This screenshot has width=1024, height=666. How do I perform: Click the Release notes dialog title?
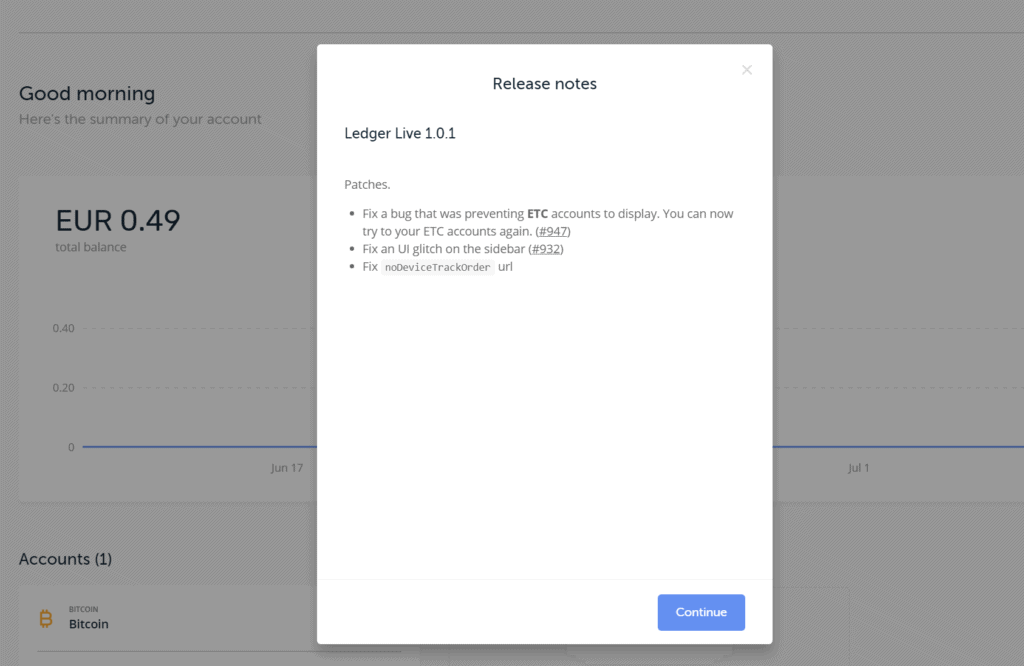[x=544, y=84]
